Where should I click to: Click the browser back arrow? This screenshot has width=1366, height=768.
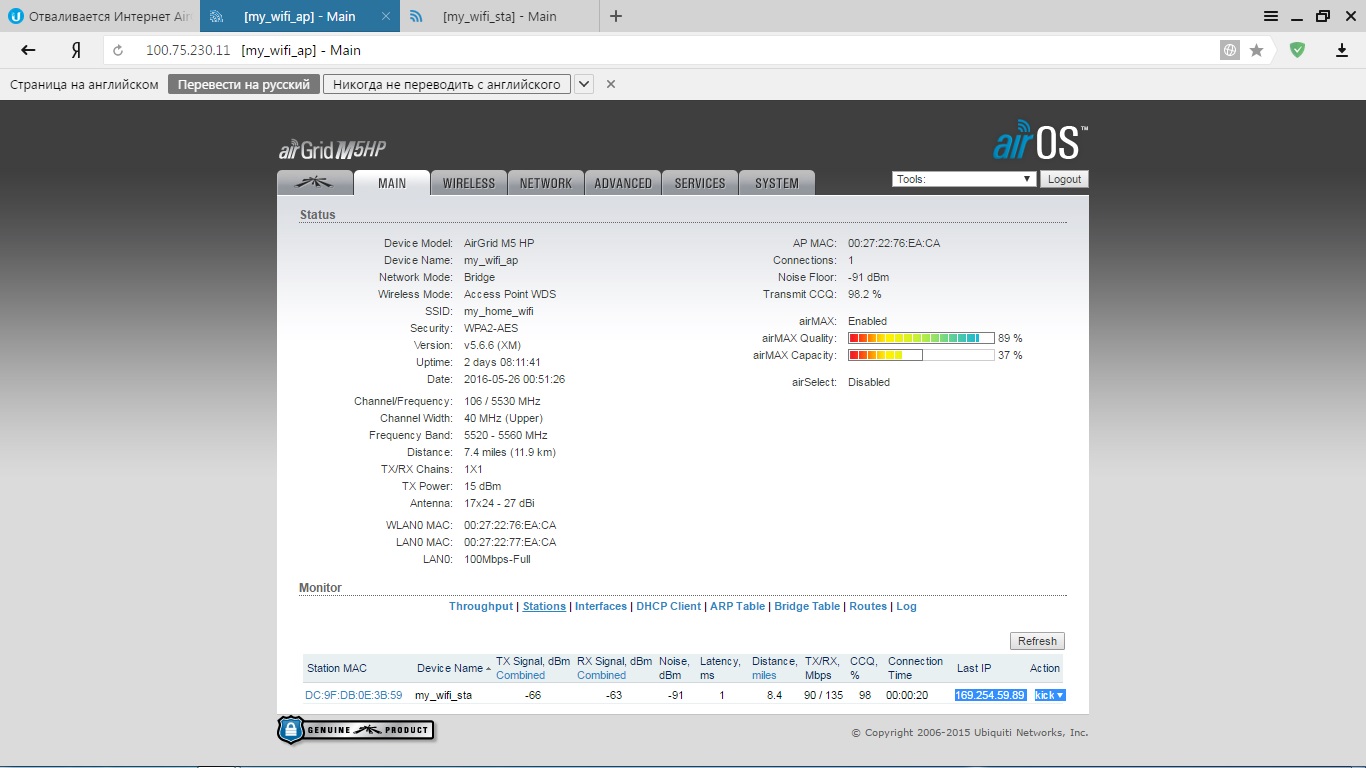click(28, 50)
